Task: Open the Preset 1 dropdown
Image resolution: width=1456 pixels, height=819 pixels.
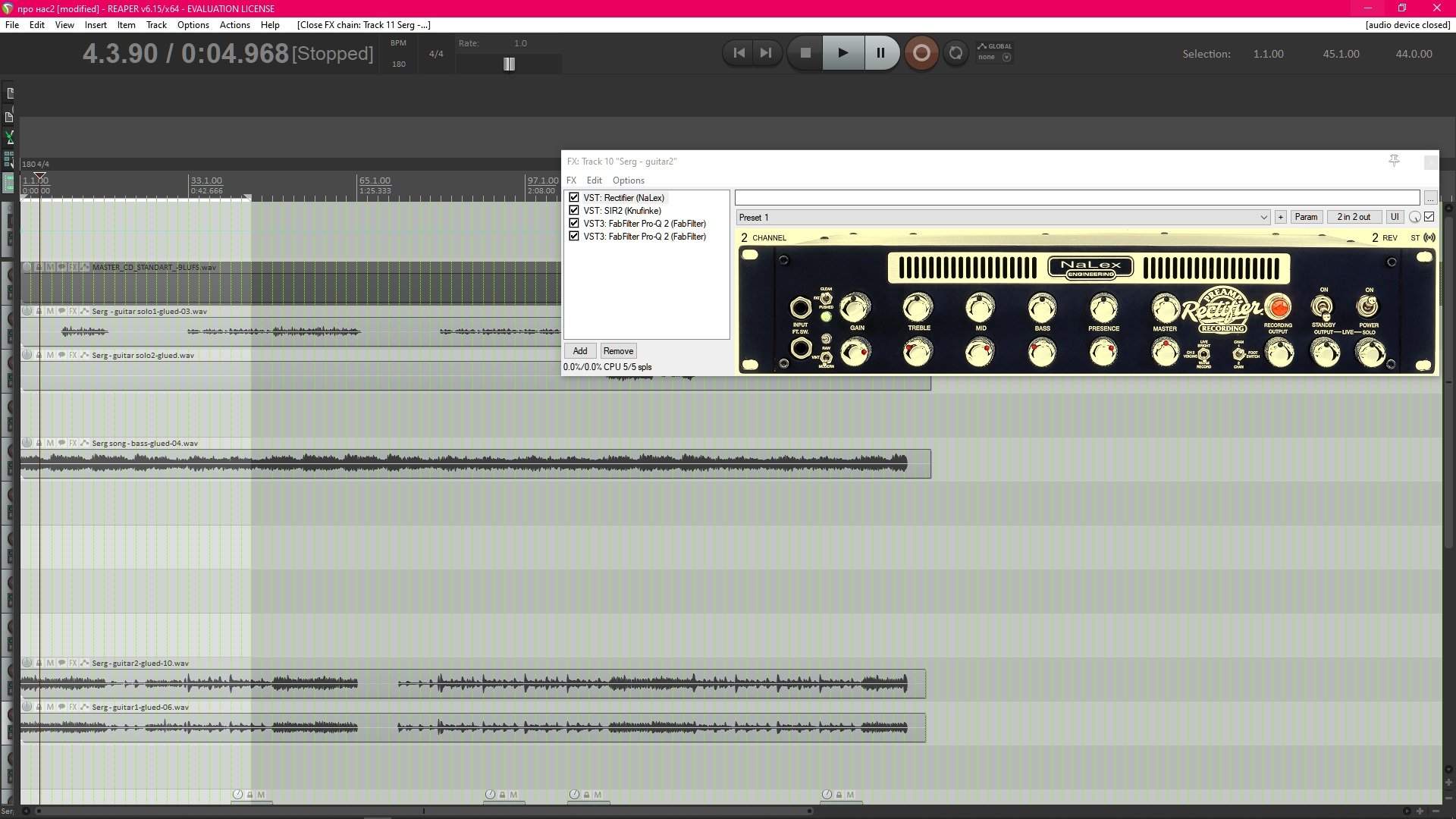Action: coord(1263,218)
